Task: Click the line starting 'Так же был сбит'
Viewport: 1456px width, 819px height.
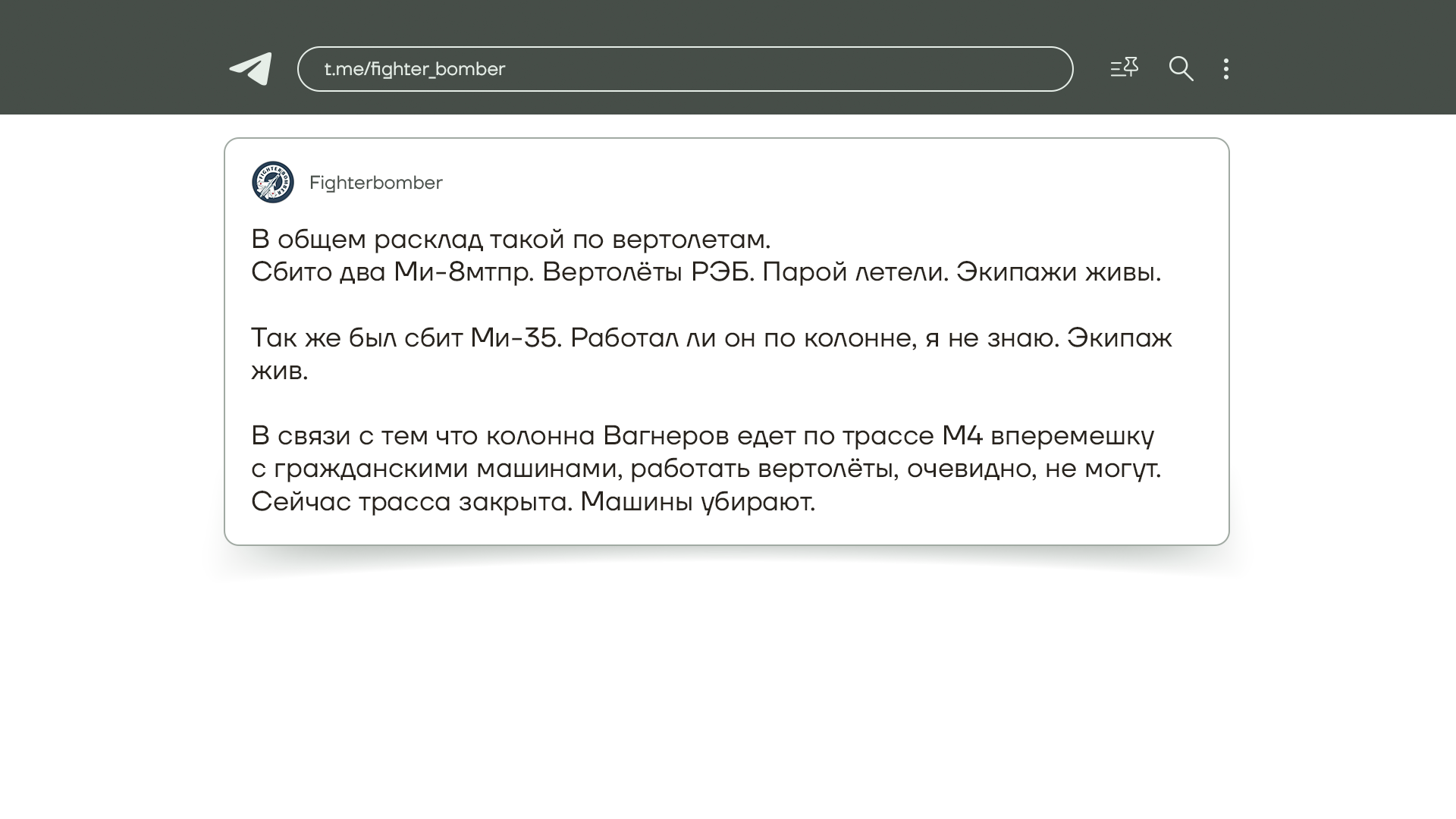Action: (711, 338)
